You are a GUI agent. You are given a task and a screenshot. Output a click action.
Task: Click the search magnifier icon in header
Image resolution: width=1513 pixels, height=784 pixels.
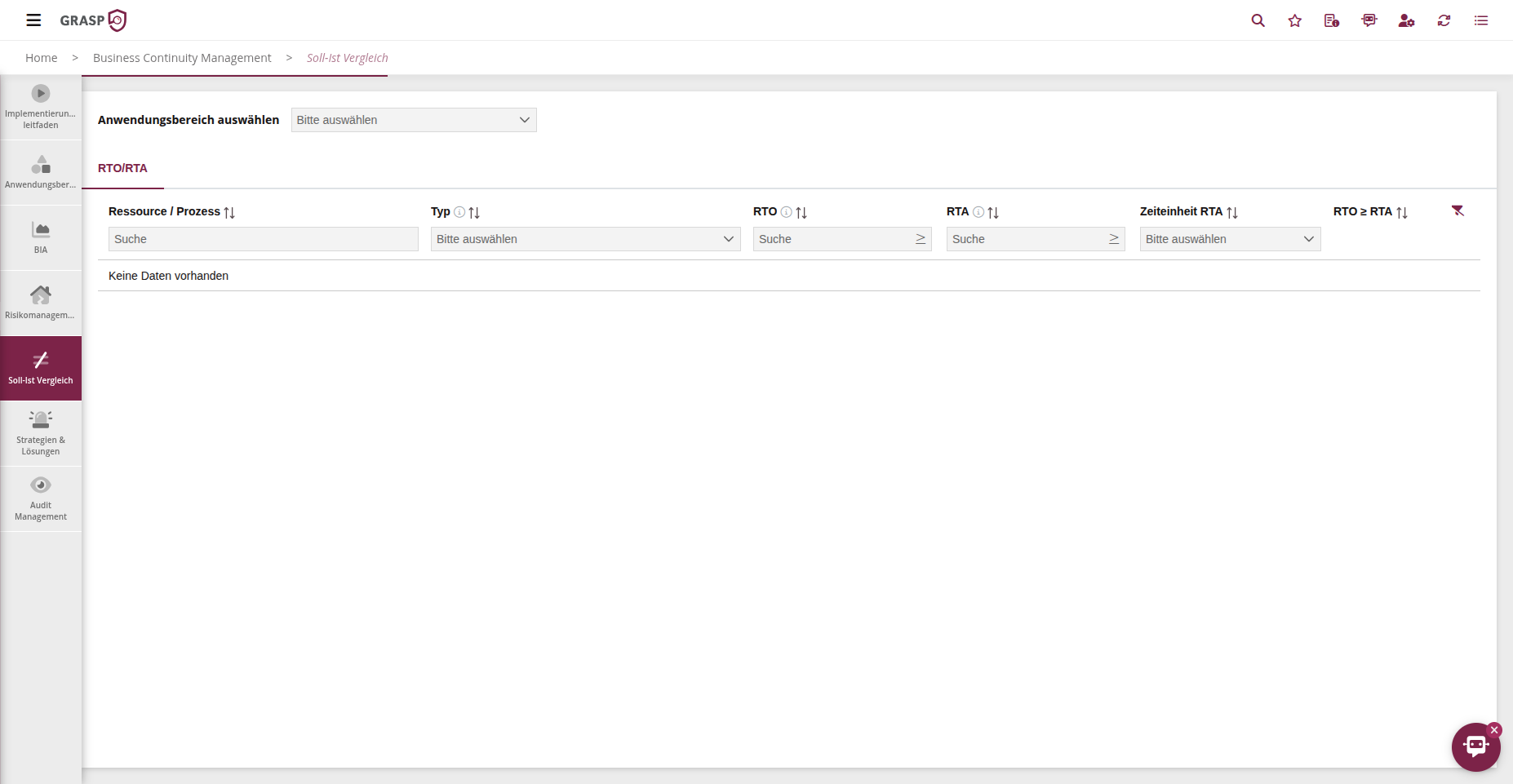pyautogui.click(x=1258, y=20)
